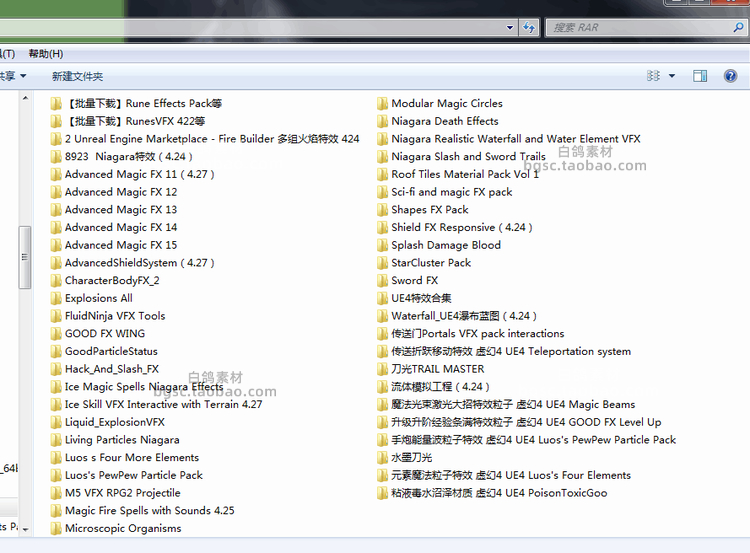Select 'Magic Fire Spells with Sounds 4.25'
The height and width of the screenshot is (553, 750).
tap(150, 510)
